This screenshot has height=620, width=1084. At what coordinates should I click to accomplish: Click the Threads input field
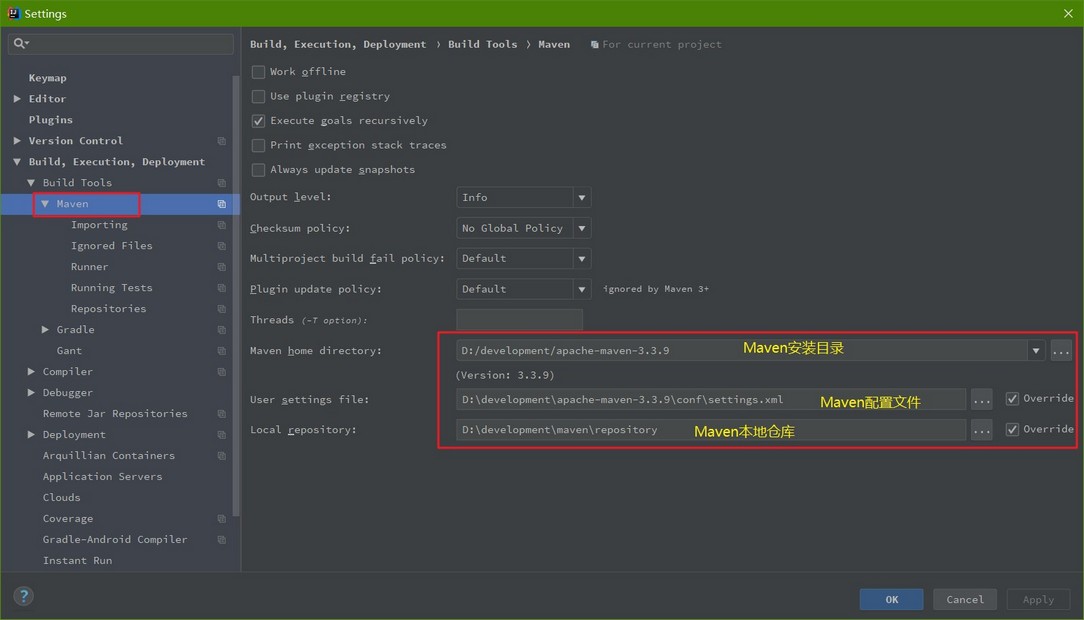519,320
